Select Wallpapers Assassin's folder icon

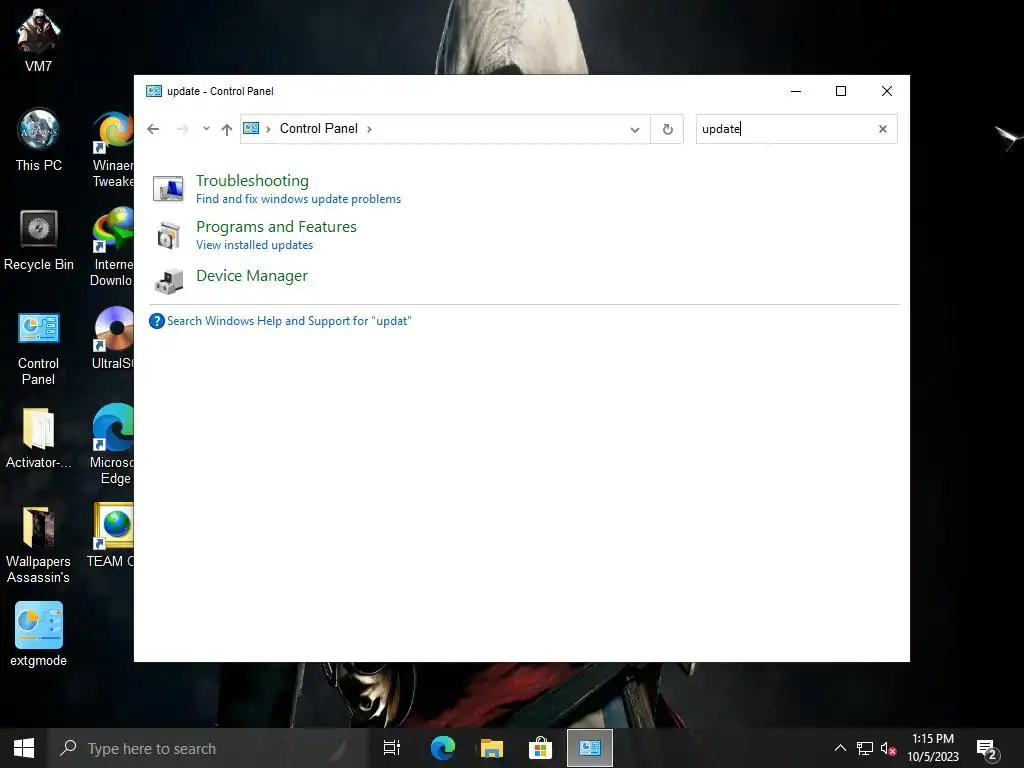(39, 545)
